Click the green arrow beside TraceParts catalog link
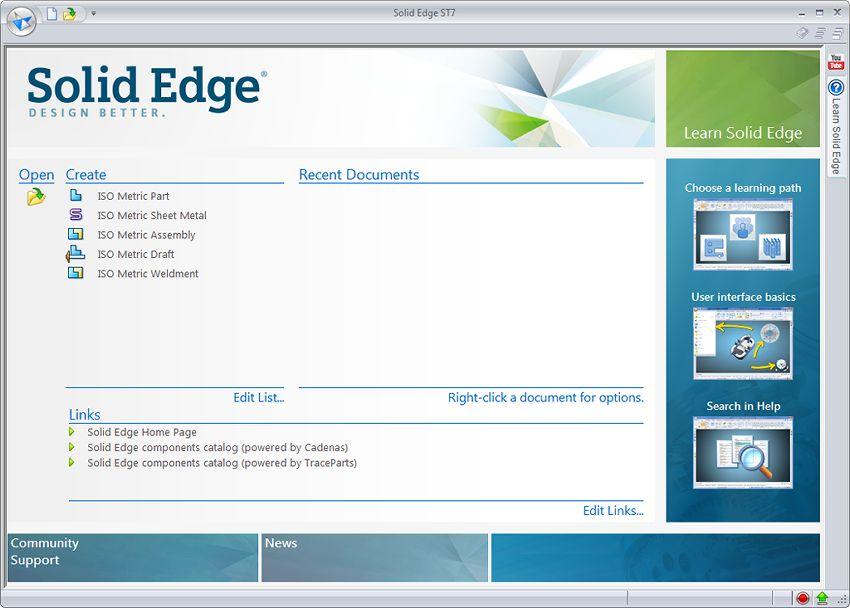Image resolution: width=850 pixels, height=608 pixels. tap(72, 463)
